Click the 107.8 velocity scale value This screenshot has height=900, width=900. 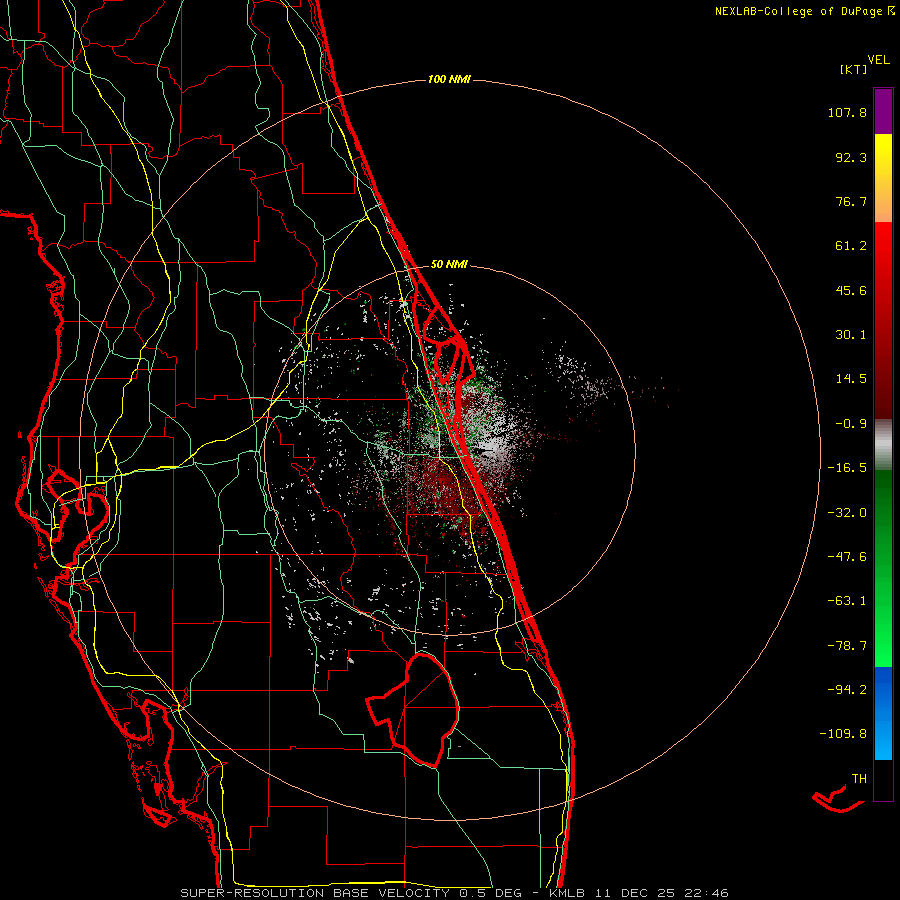pyautogui.click(x=847, y=112)
